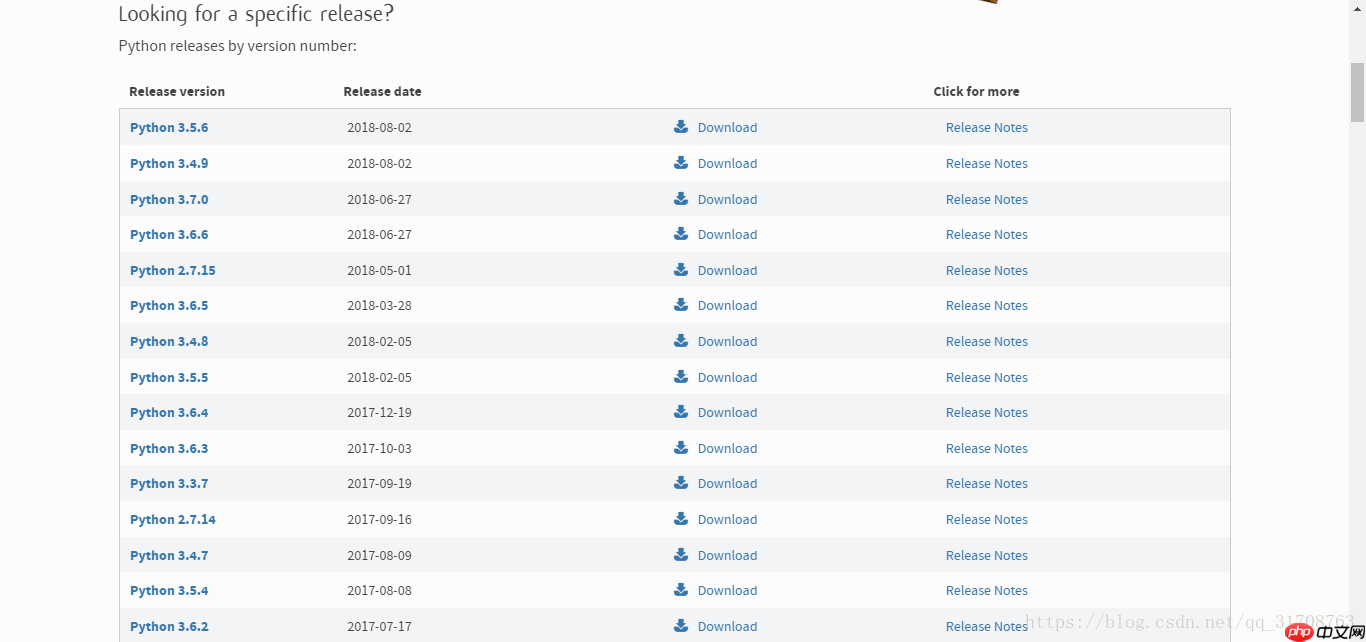View Release Notes for Python 2.7.15

pos(986,271)
